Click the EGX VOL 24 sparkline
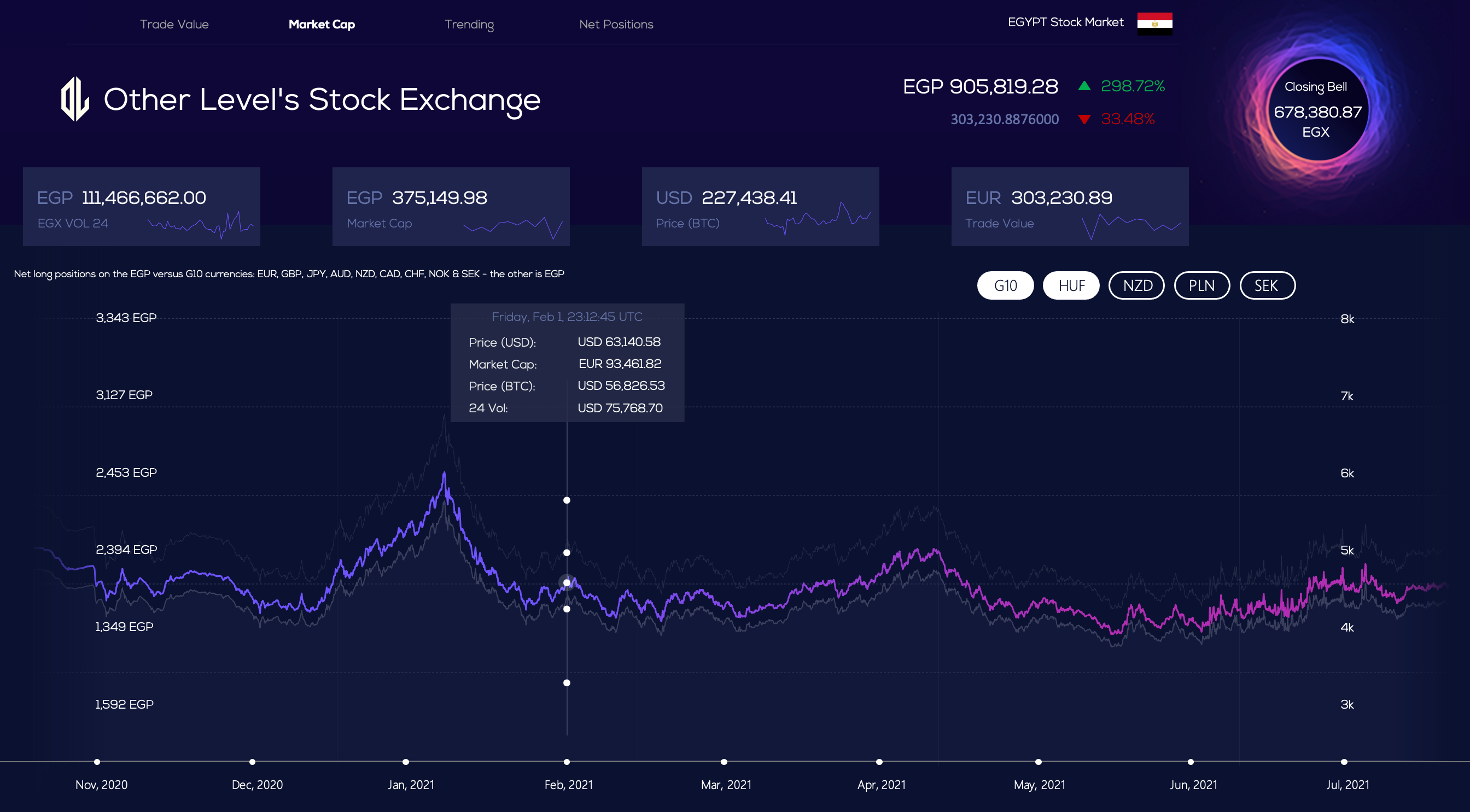Image resolution: width=1470 pixels, height=812 pixels. [x=201, y=224]
